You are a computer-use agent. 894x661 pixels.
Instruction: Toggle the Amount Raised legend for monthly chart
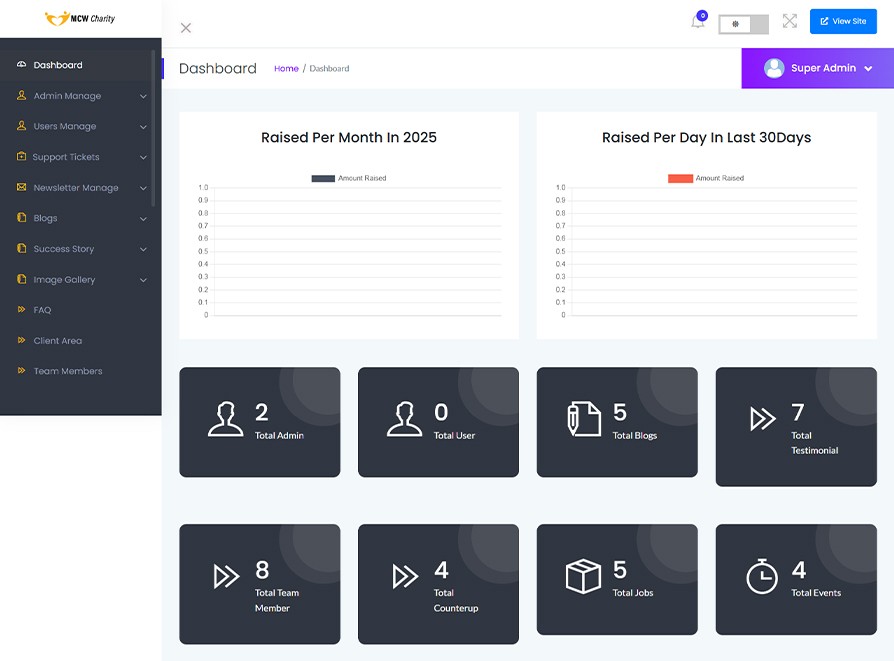point(348,178)
